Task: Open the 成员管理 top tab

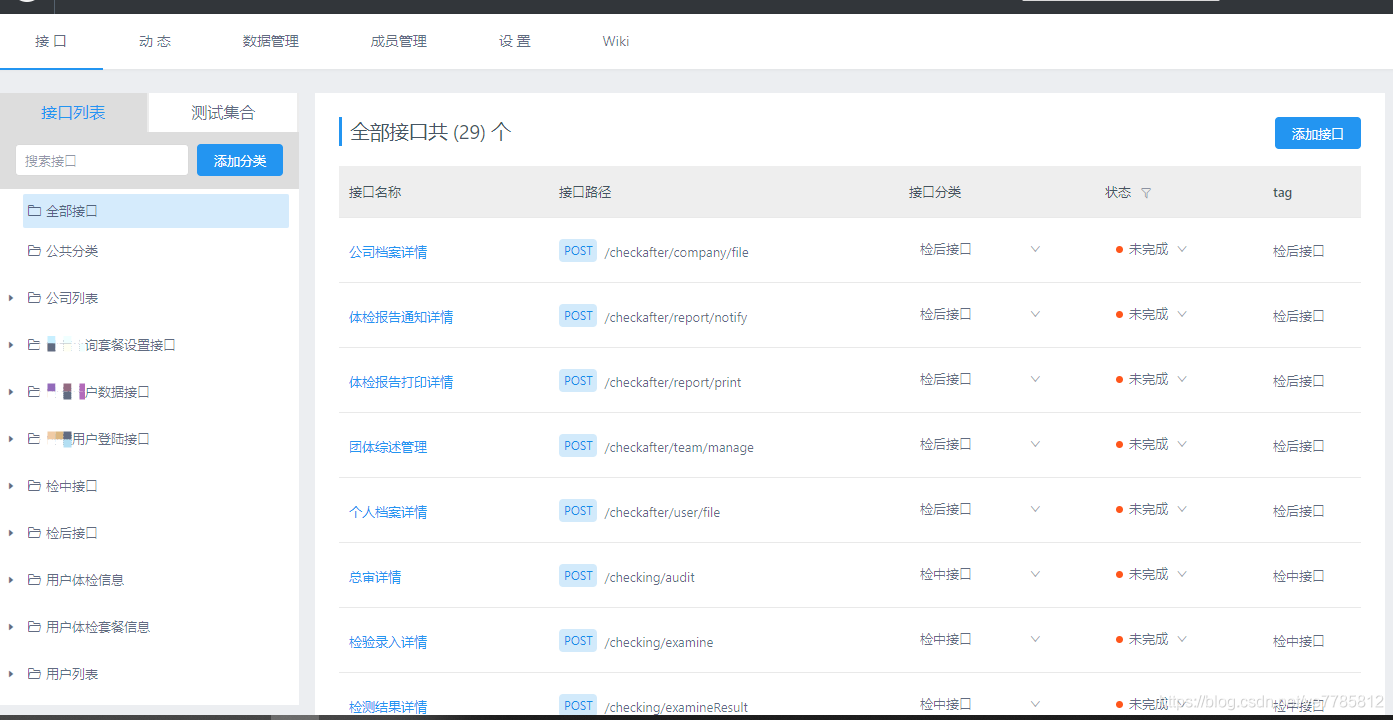Action: click(398, 41)
